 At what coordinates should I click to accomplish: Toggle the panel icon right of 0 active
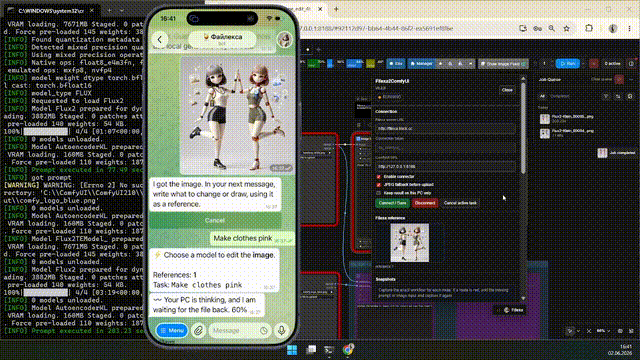point(631,64)
